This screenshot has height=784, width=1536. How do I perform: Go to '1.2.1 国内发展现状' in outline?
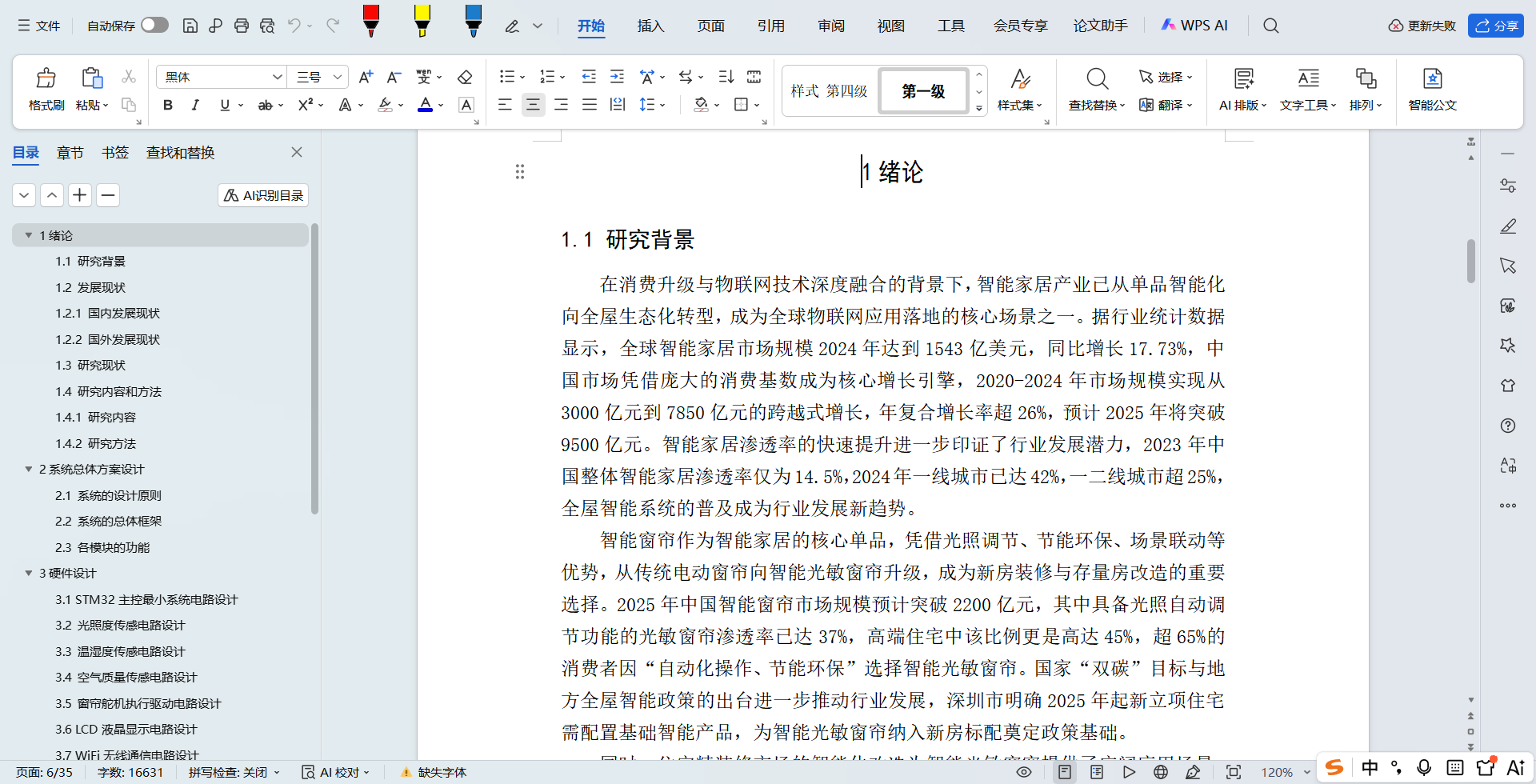tap(107, 313)
